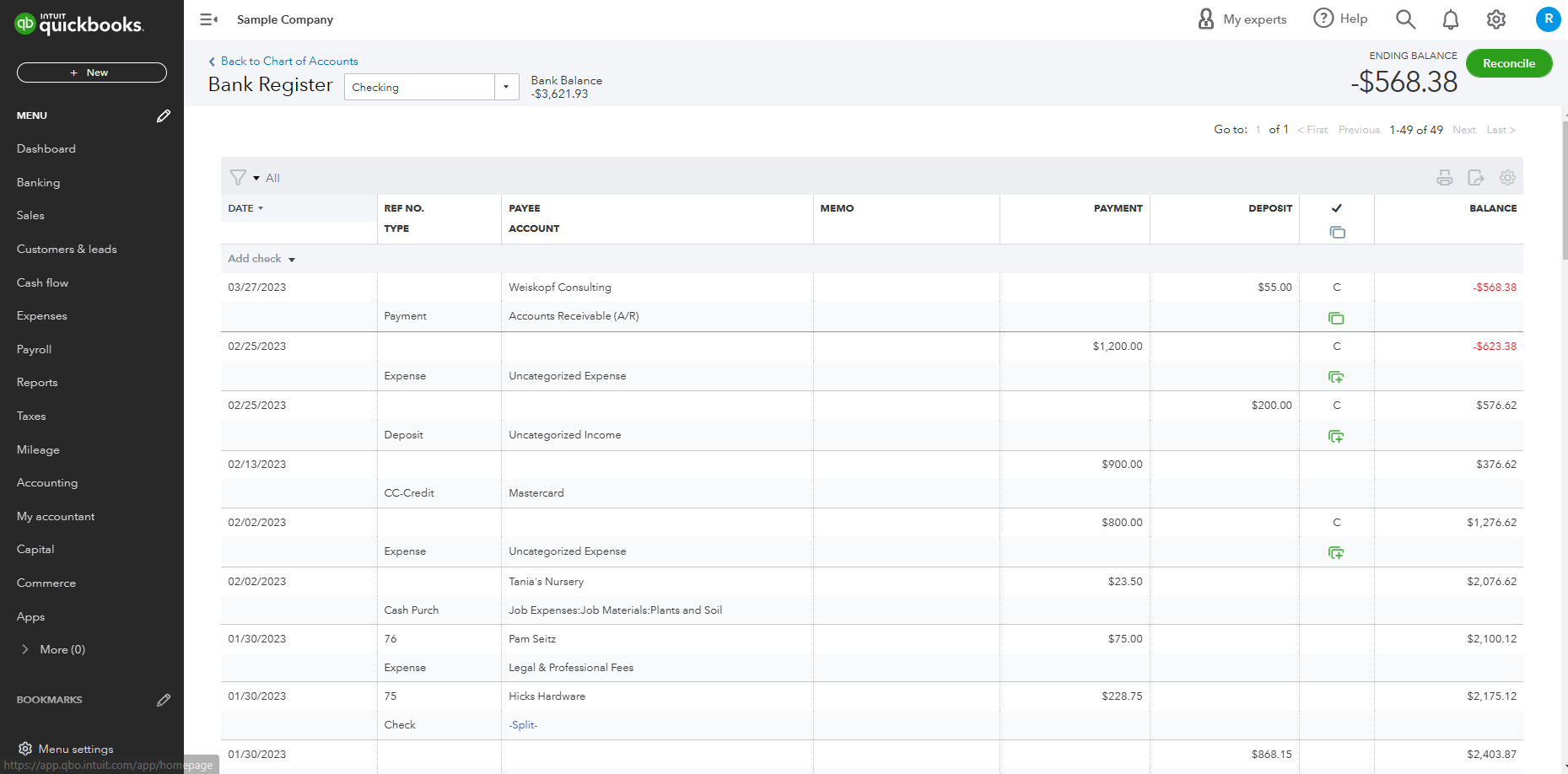
Task: Open the filter funnel for transactions
Action: pyautogui.click(x=239, y=178)
